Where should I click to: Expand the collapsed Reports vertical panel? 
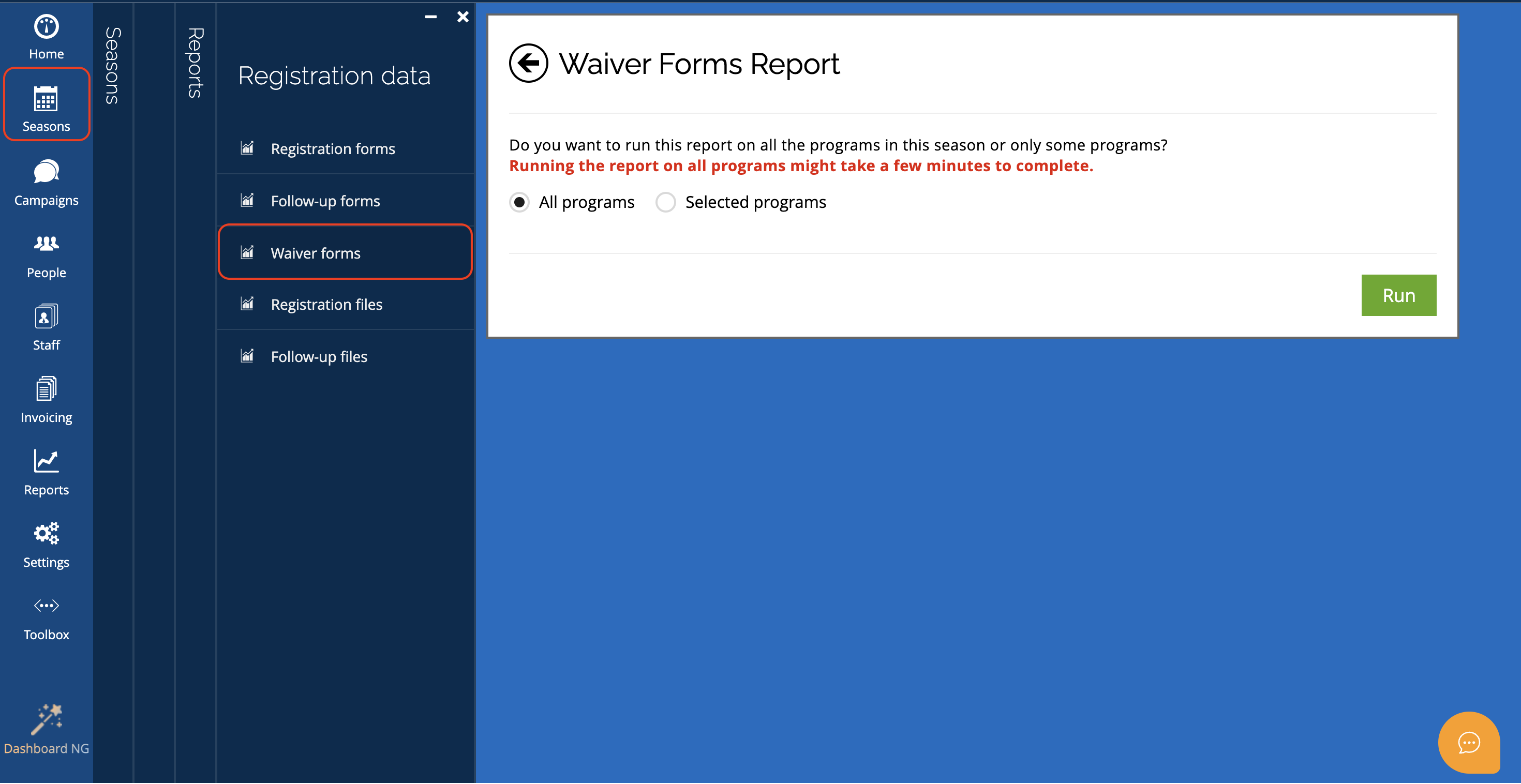[195, 62]
